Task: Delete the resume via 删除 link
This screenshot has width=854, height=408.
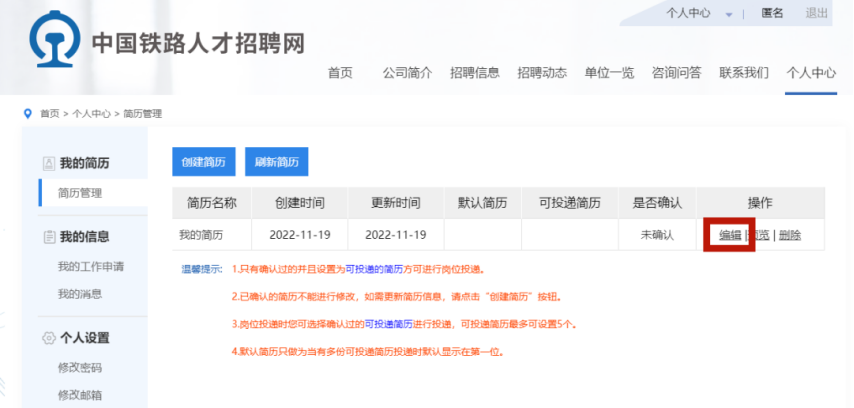Action: tap(789, 235)
